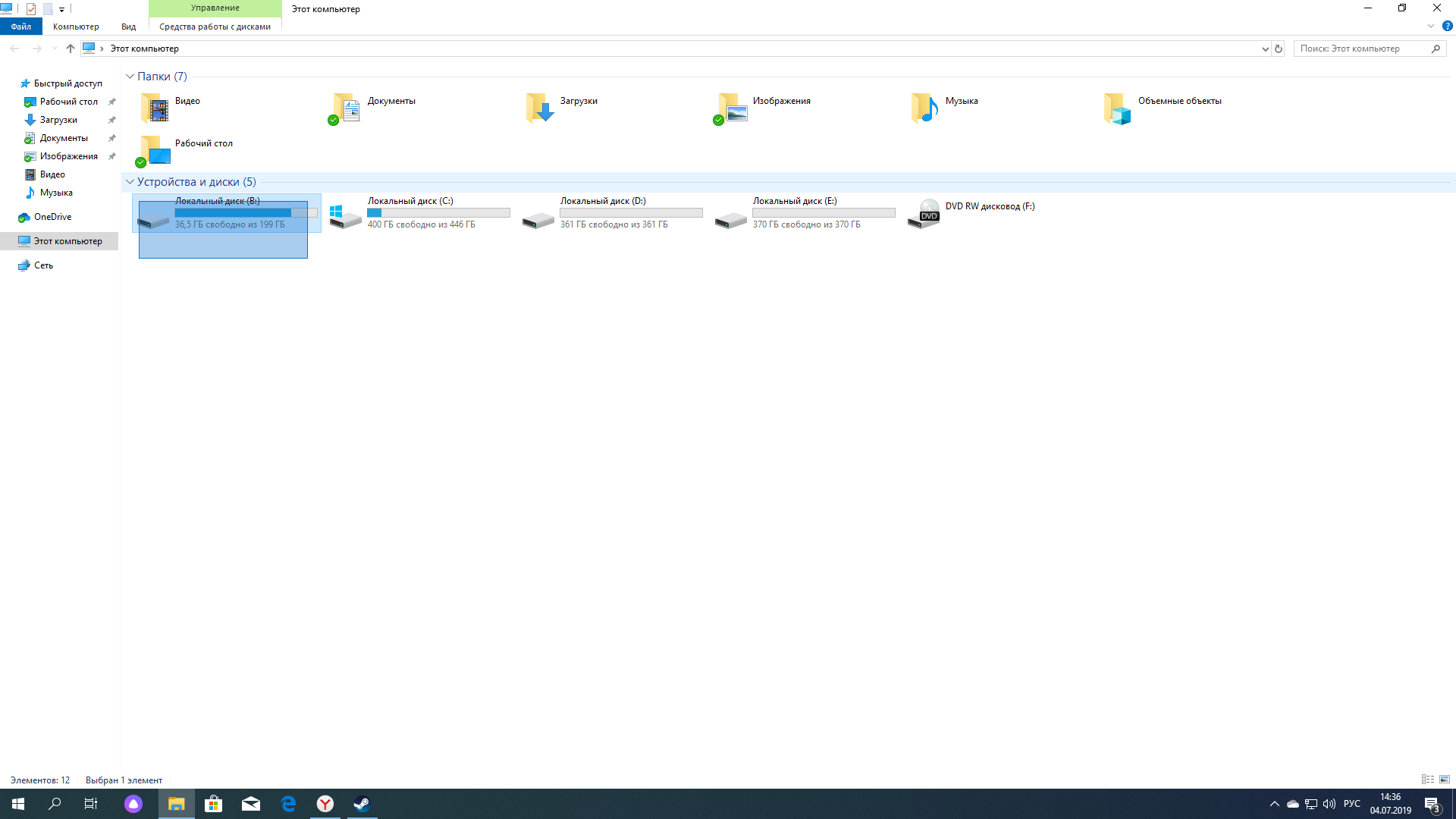Open the Документы folder icon
The height and width of the screenshot is (819, 1456).
pyautogui.click(x=346, y=108)
